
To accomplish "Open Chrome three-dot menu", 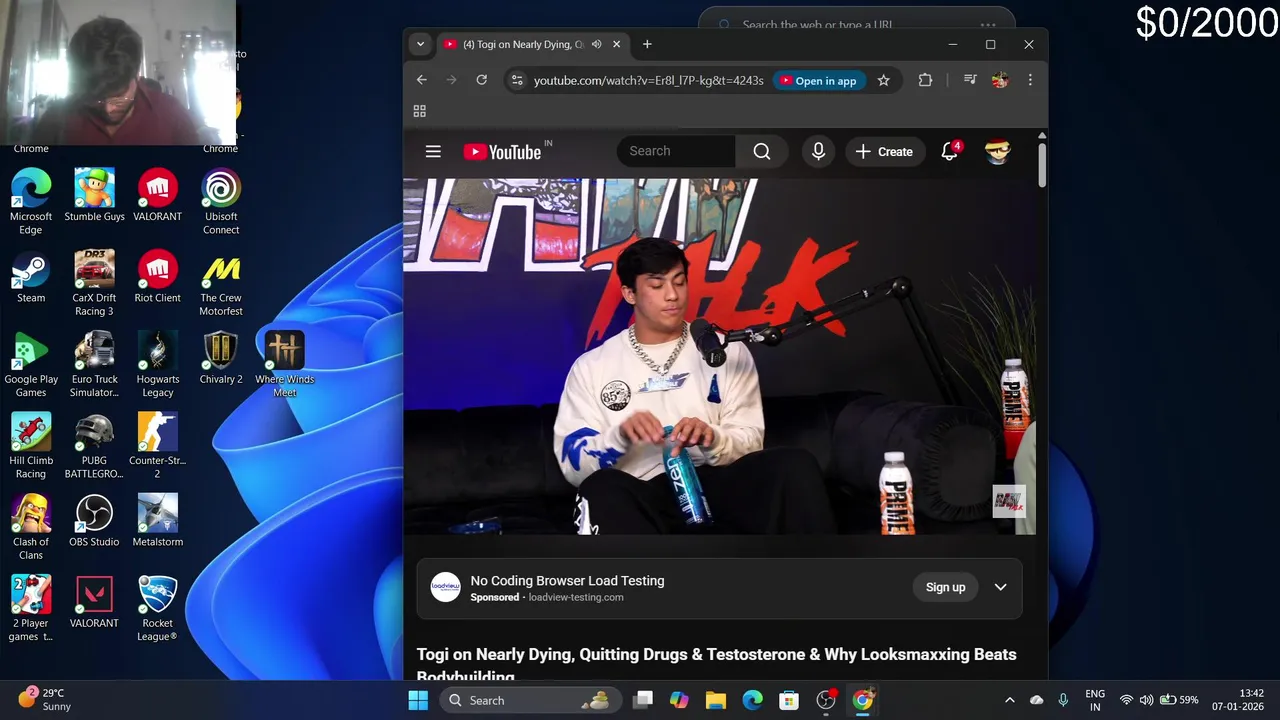I will click(1030, 80).
